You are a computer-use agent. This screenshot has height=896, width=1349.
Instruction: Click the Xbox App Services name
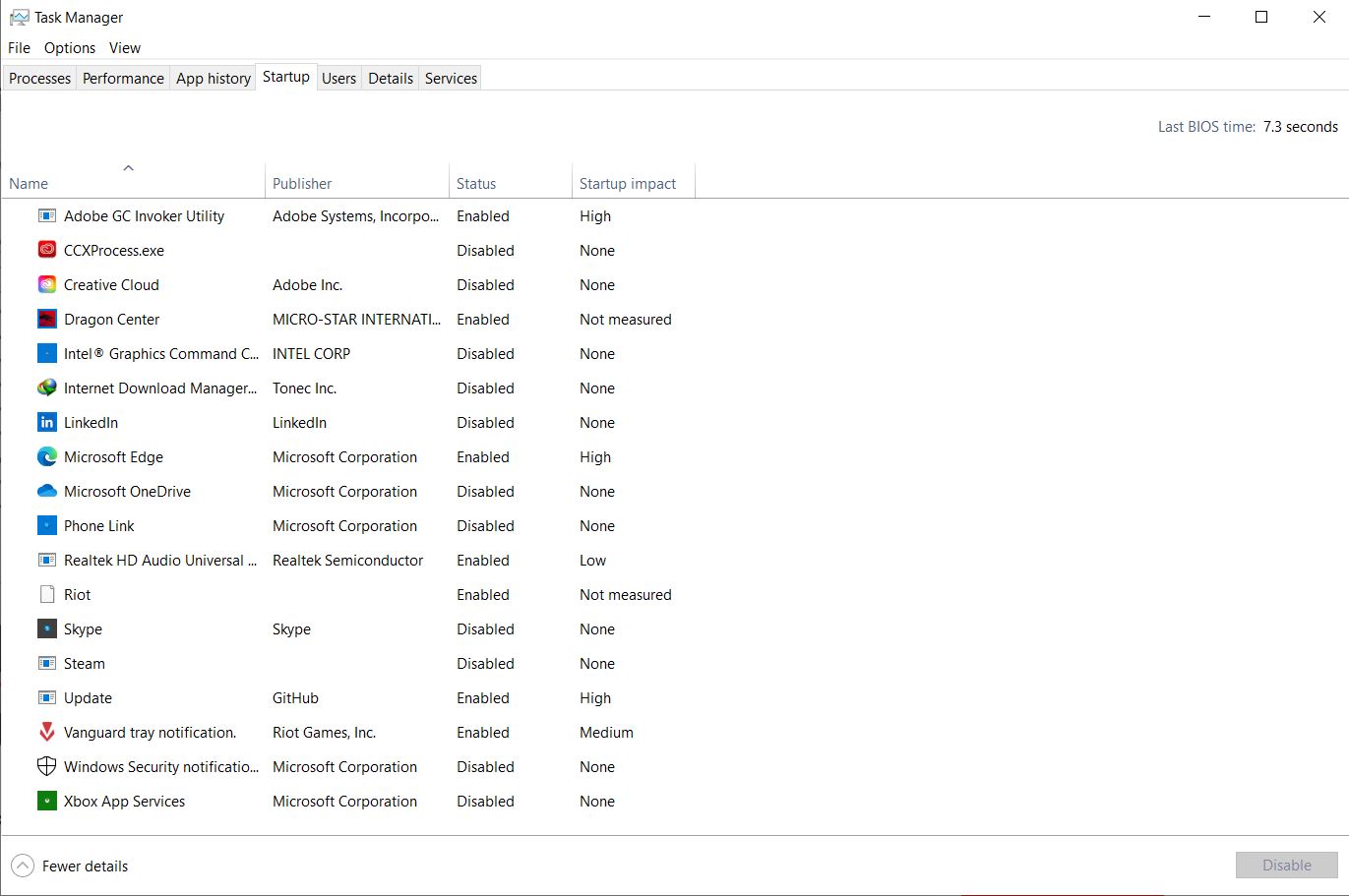pyautogui.click(x=124, y=801)
